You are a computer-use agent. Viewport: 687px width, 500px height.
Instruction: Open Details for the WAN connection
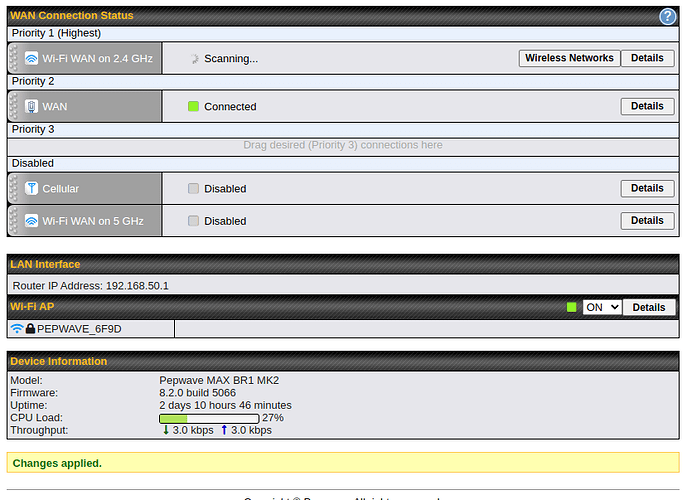(x=647, y=106)
